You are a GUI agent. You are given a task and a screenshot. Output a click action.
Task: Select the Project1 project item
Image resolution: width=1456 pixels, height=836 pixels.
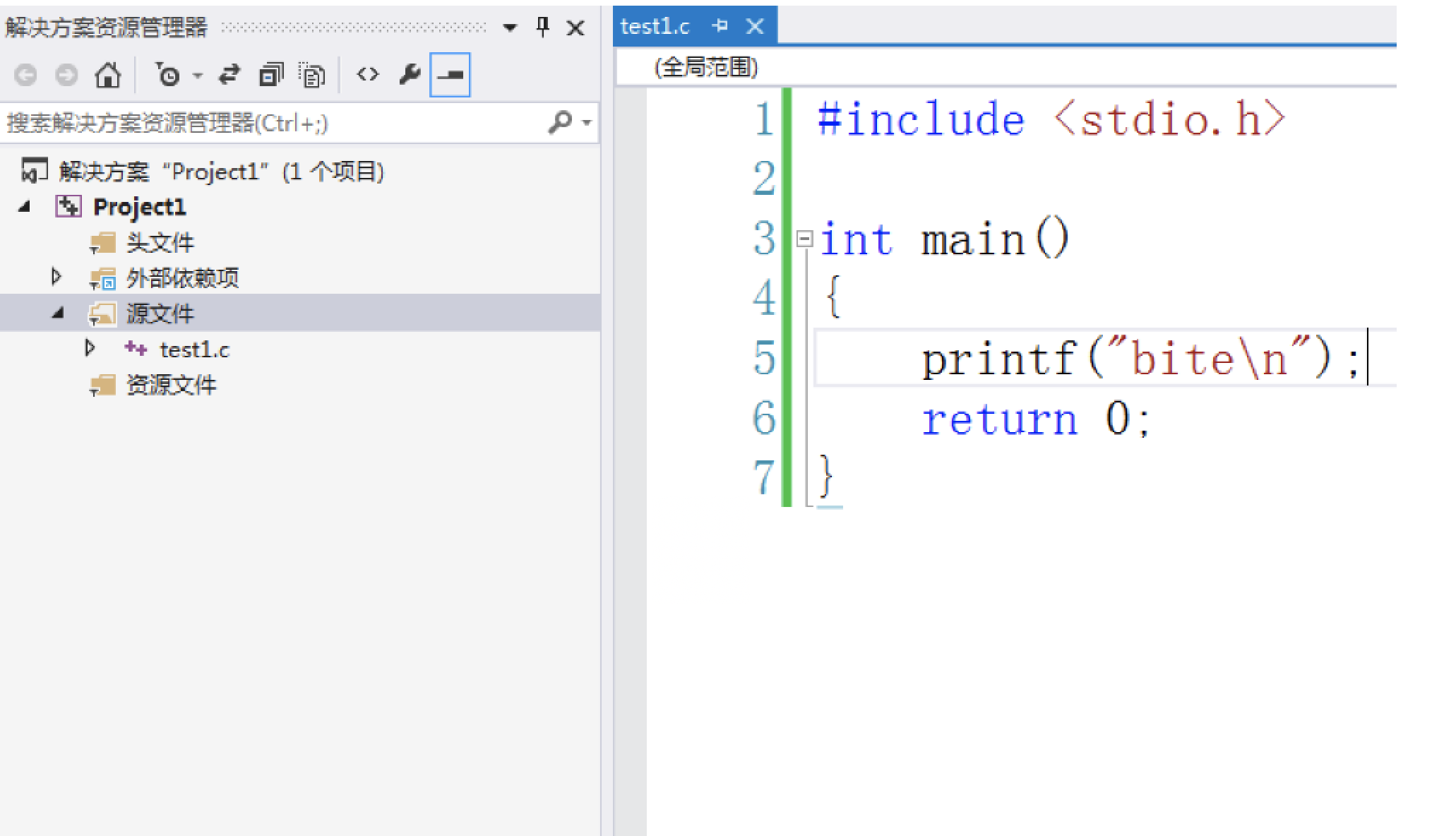tap(140, 207)
